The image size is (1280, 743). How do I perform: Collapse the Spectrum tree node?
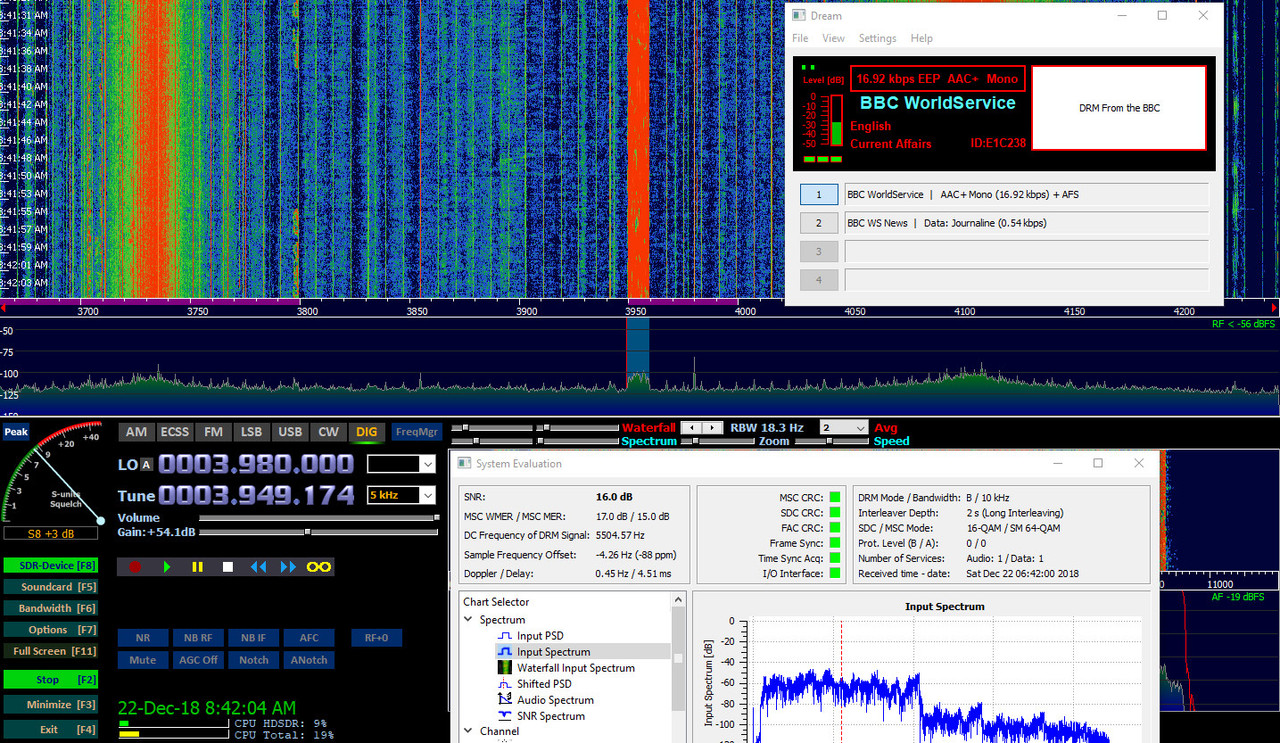[x=469, y=620]
